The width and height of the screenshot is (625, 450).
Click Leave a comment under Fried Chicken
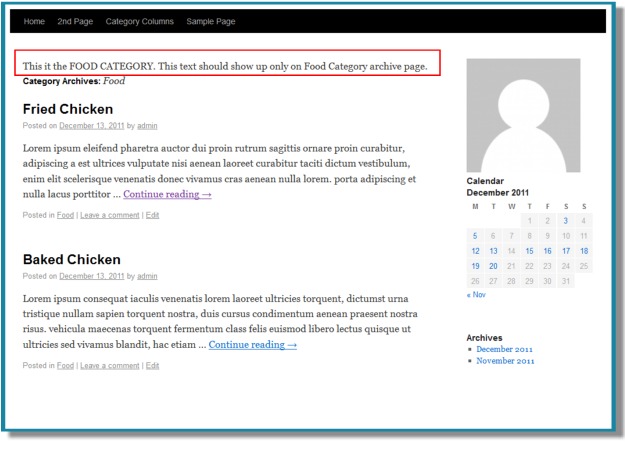pos(110,215)
